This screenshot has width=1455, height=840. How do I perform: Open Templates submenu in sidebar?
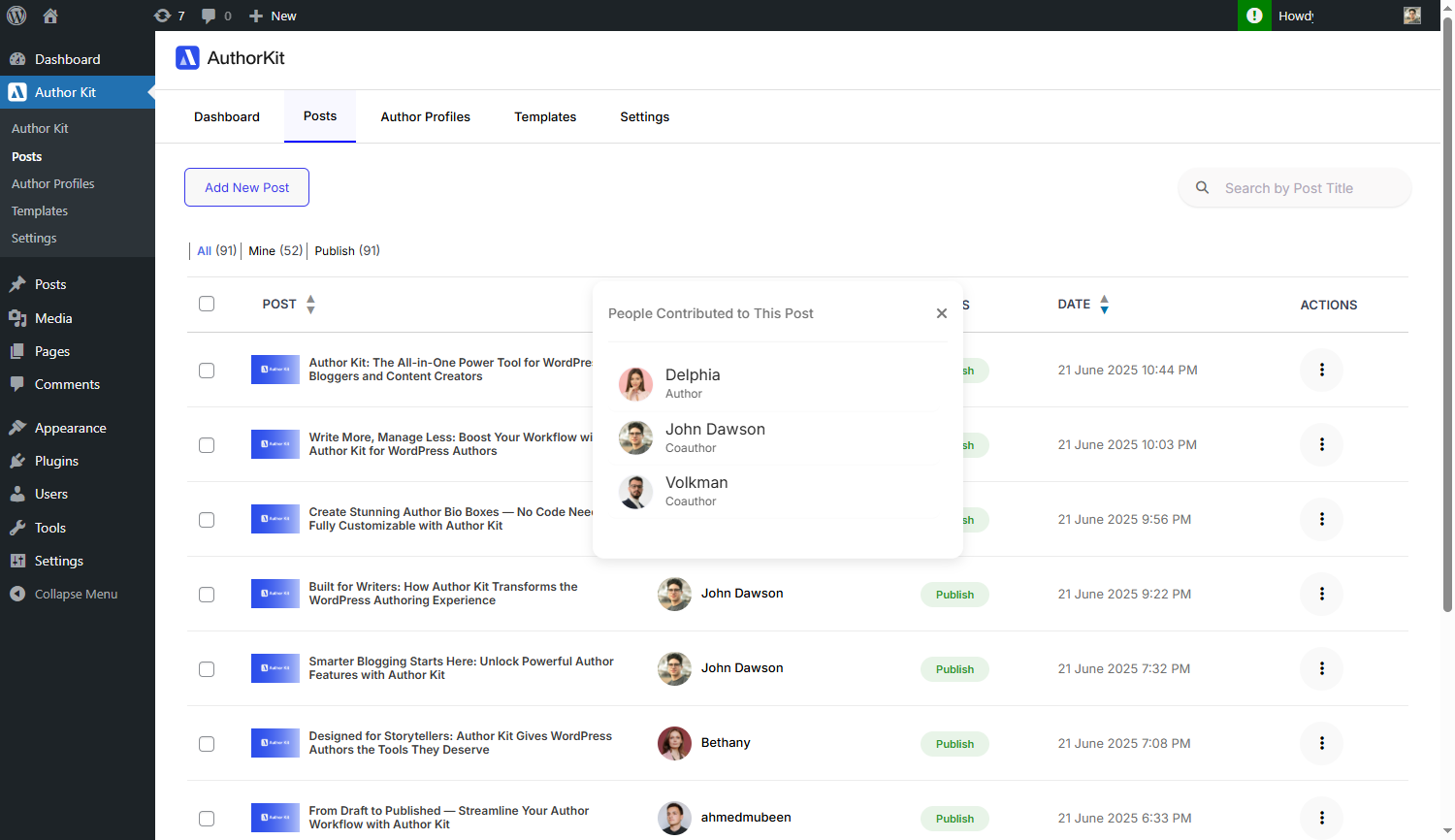(x=40, y=210)
